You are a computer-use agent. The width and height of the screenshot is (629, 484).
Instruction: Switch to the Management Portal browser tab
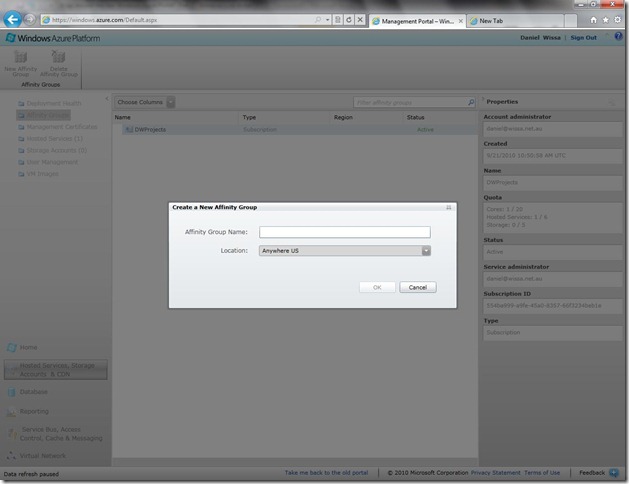tap(412, 19)
